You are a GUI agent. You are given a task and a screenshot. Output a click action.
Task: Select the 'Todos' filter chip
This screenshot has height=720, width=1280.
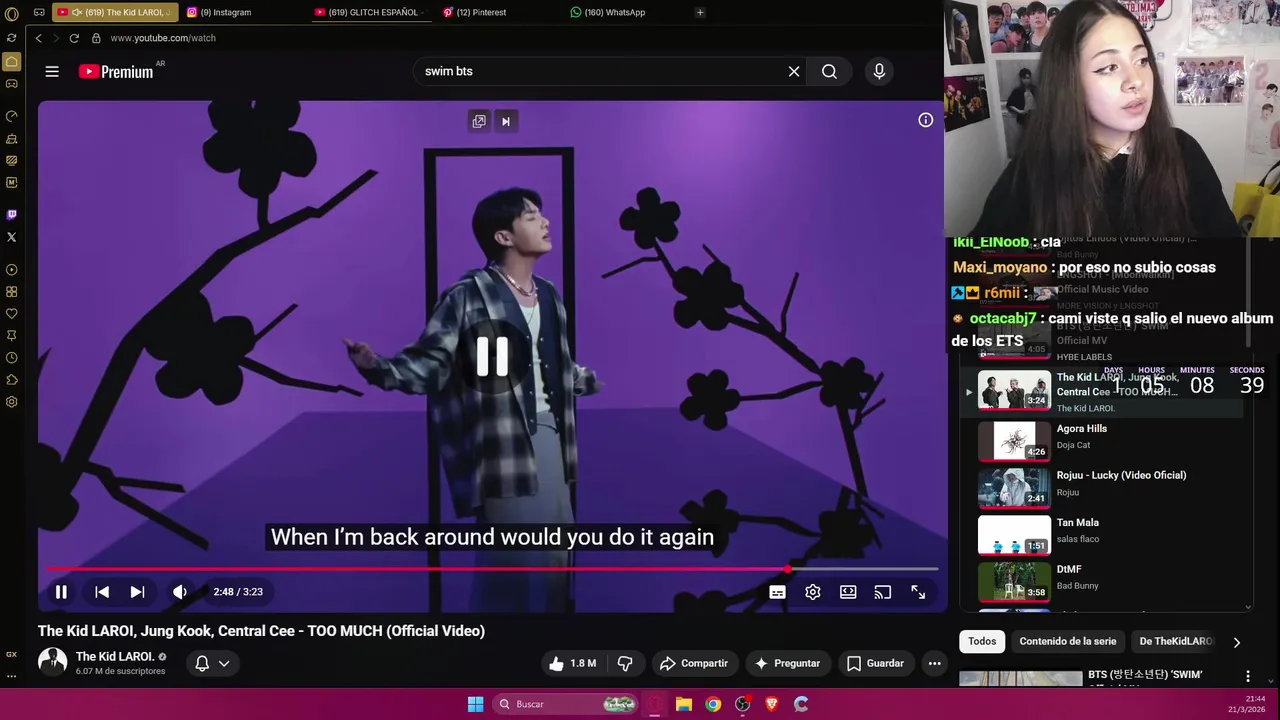click(x=982, y=642)
